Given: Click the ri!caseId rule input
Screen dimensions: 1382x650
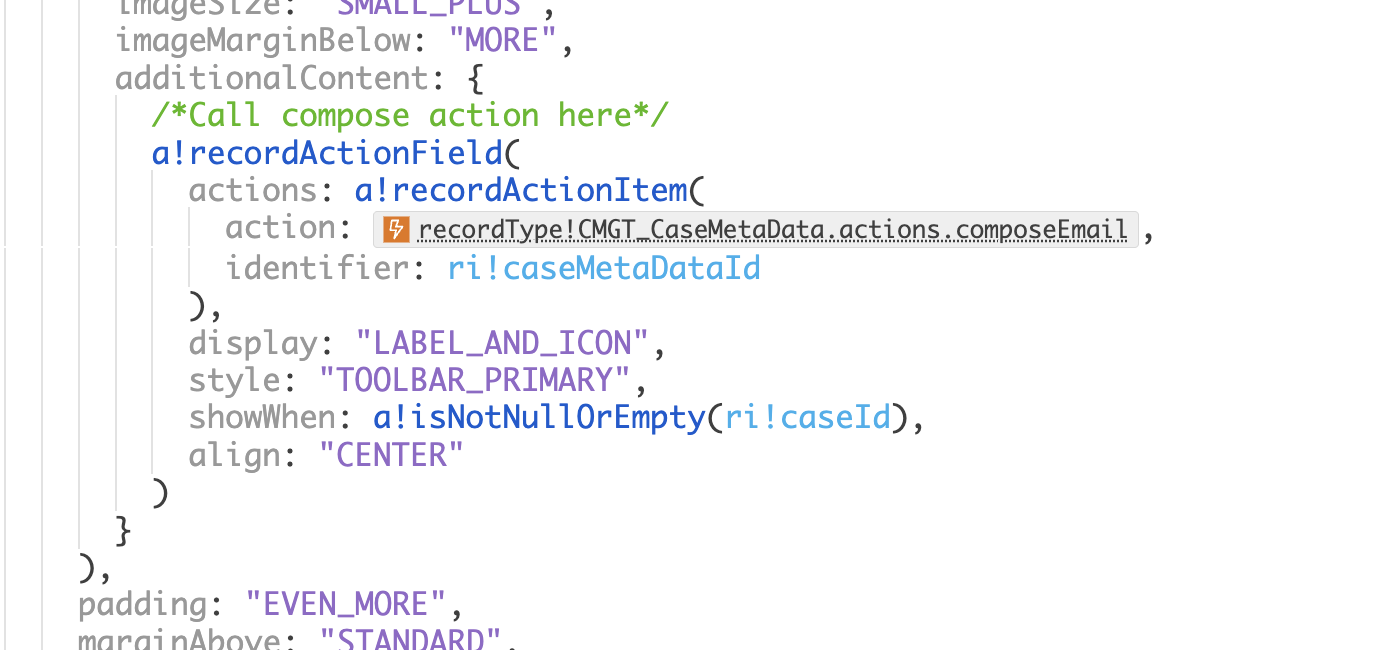Looking at the screenshot, I should 808,417.
